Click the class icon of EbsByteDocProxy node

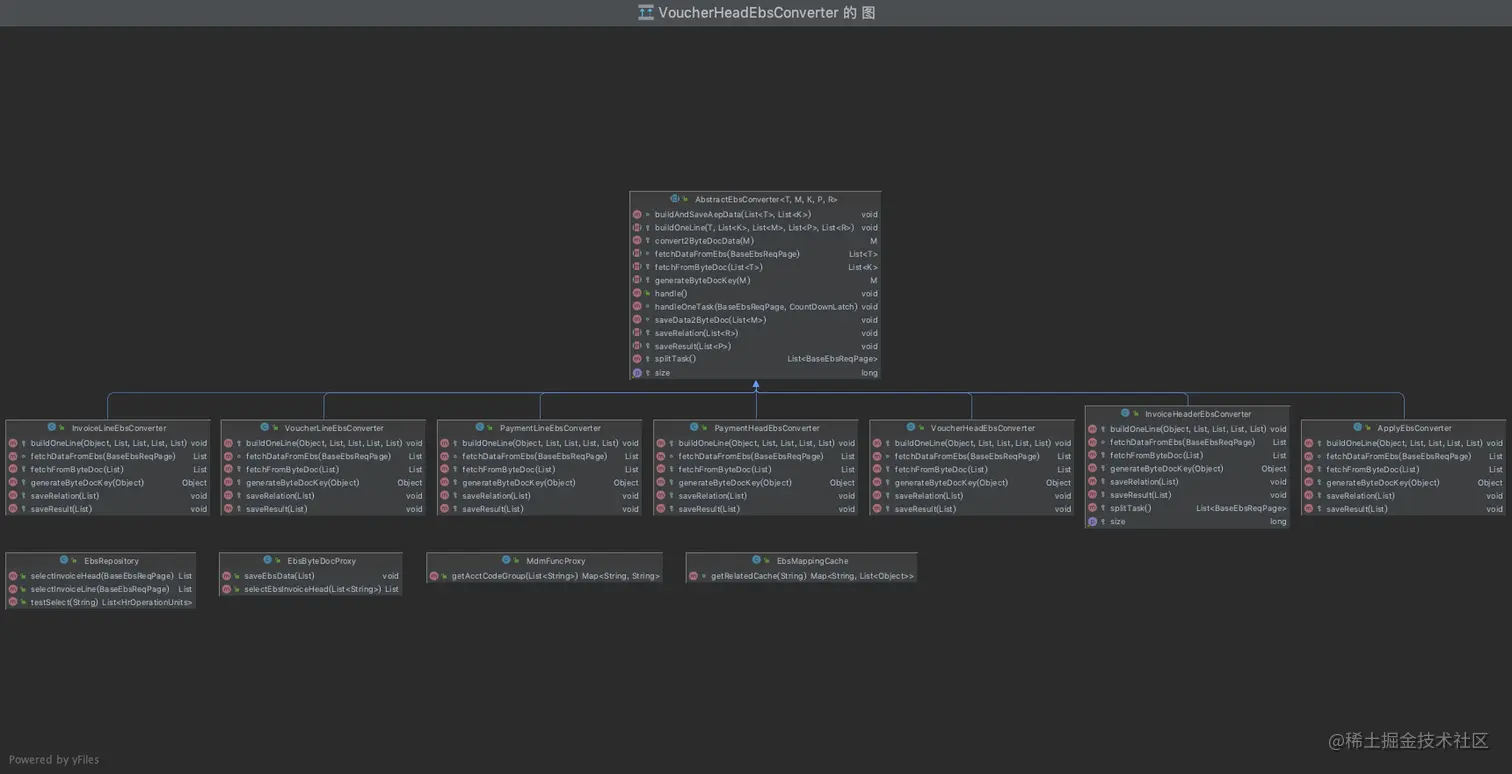pos(267,560)
